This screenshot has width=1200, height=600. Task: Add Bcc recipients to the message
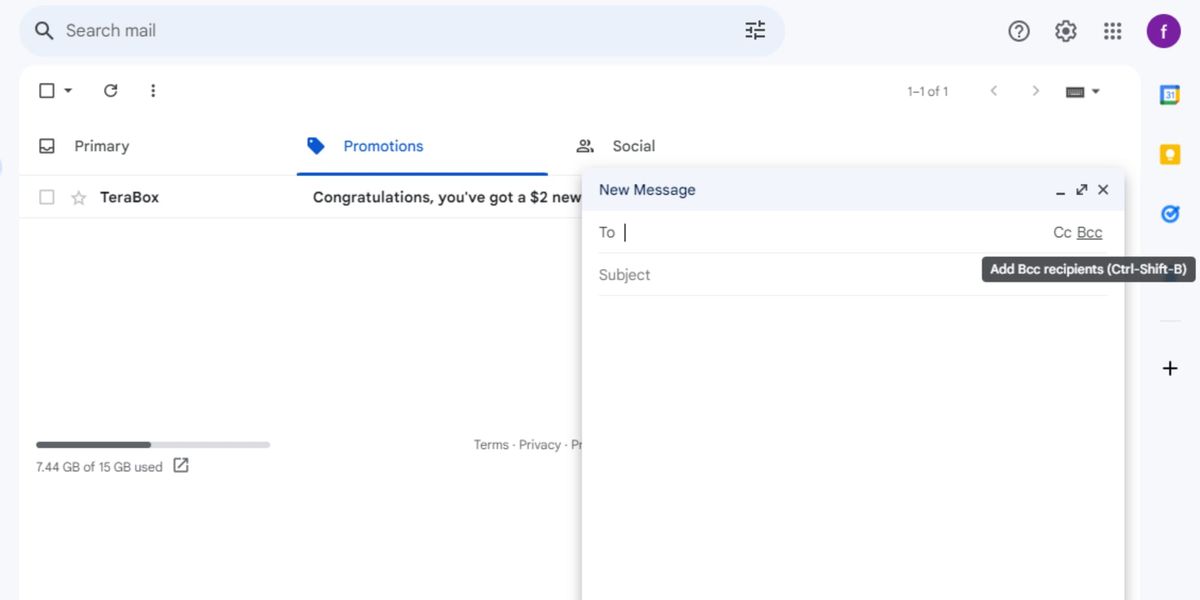pyautogui.click(x=1089, y=232)
